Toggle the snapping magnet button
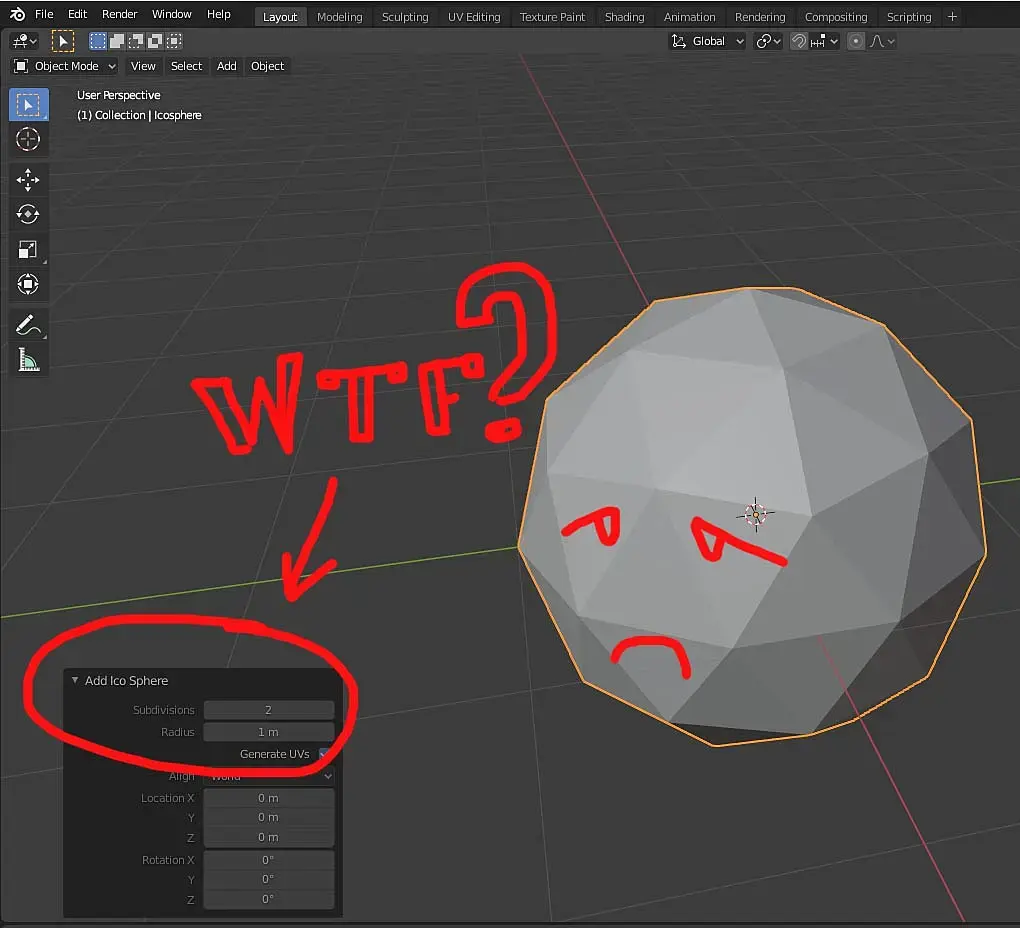This screenshot has width=1020, height=928. pos(798,41)
